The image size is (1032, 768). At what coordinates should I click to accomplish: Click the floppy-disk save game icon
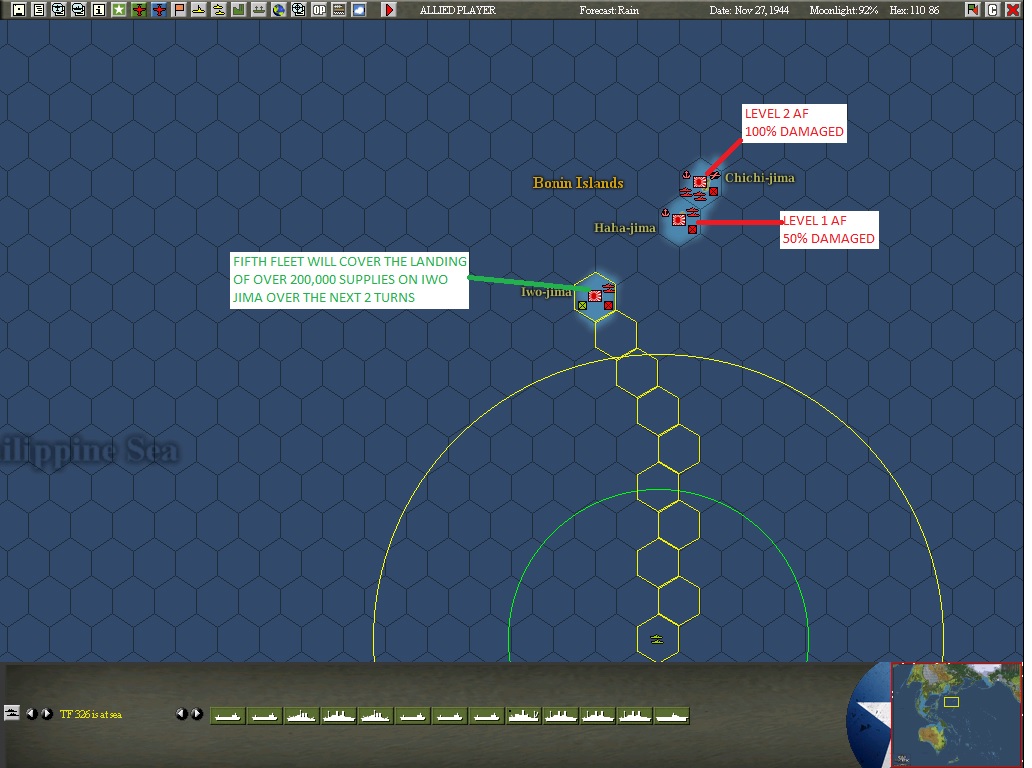pos(19,10)
